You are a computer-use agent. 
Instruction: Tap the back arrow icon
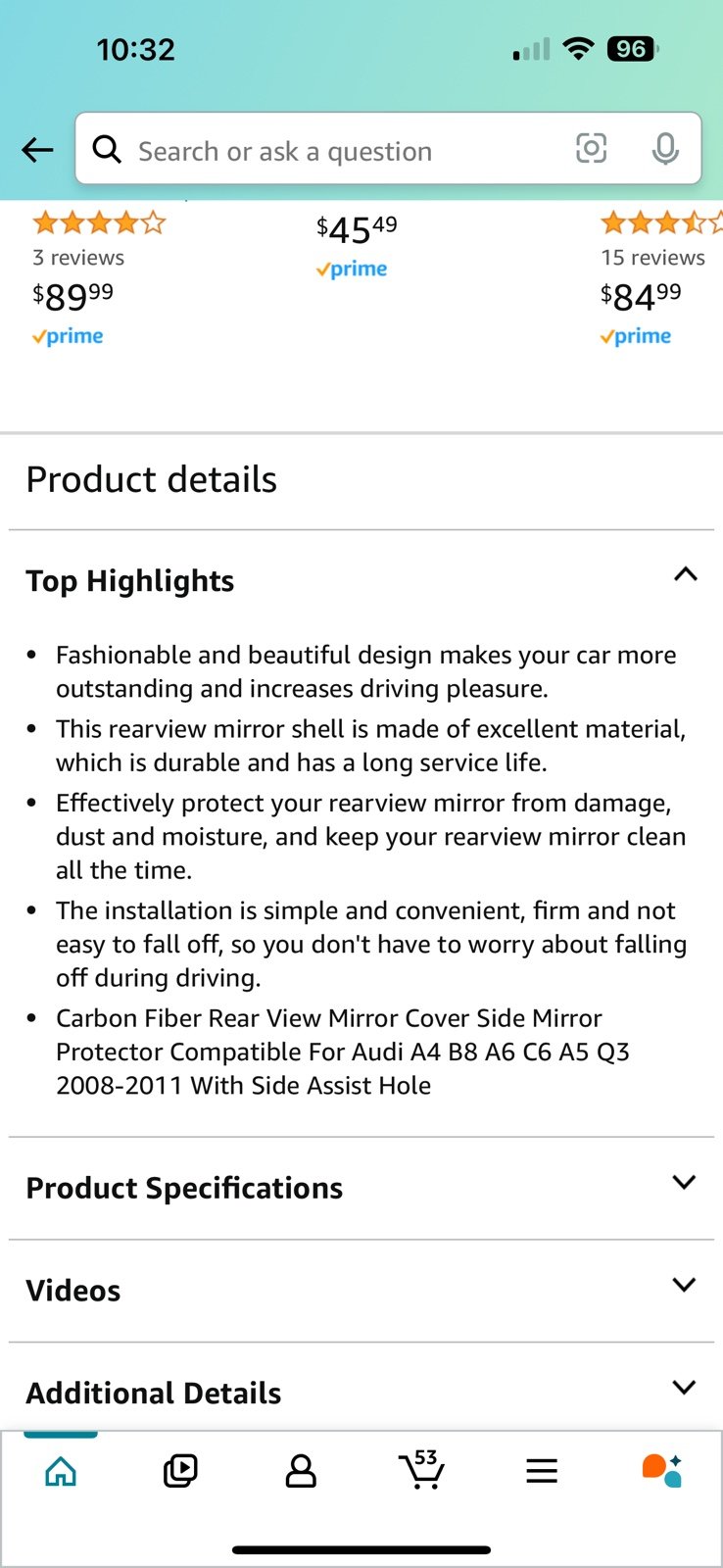point(37,150)
